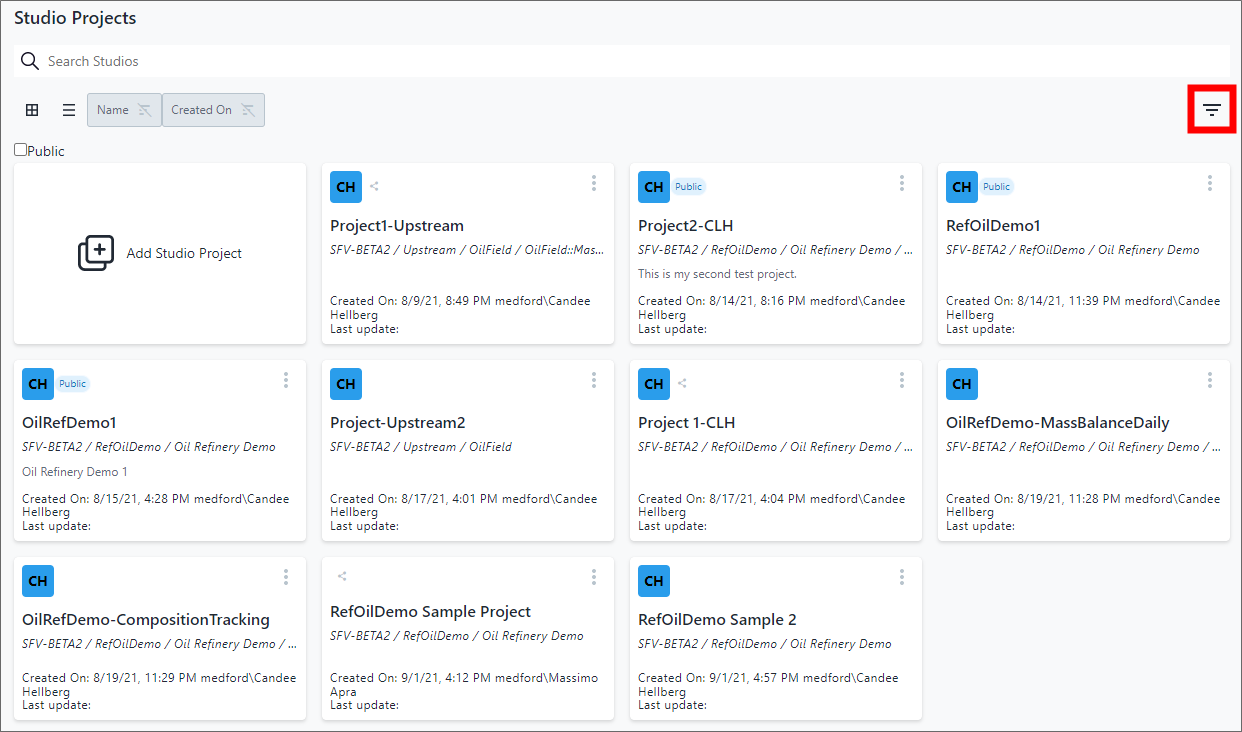Open more options for OilRefDemo-MassBalanceDaily
Viewport: 1242px width, 732px height.
1209,380
